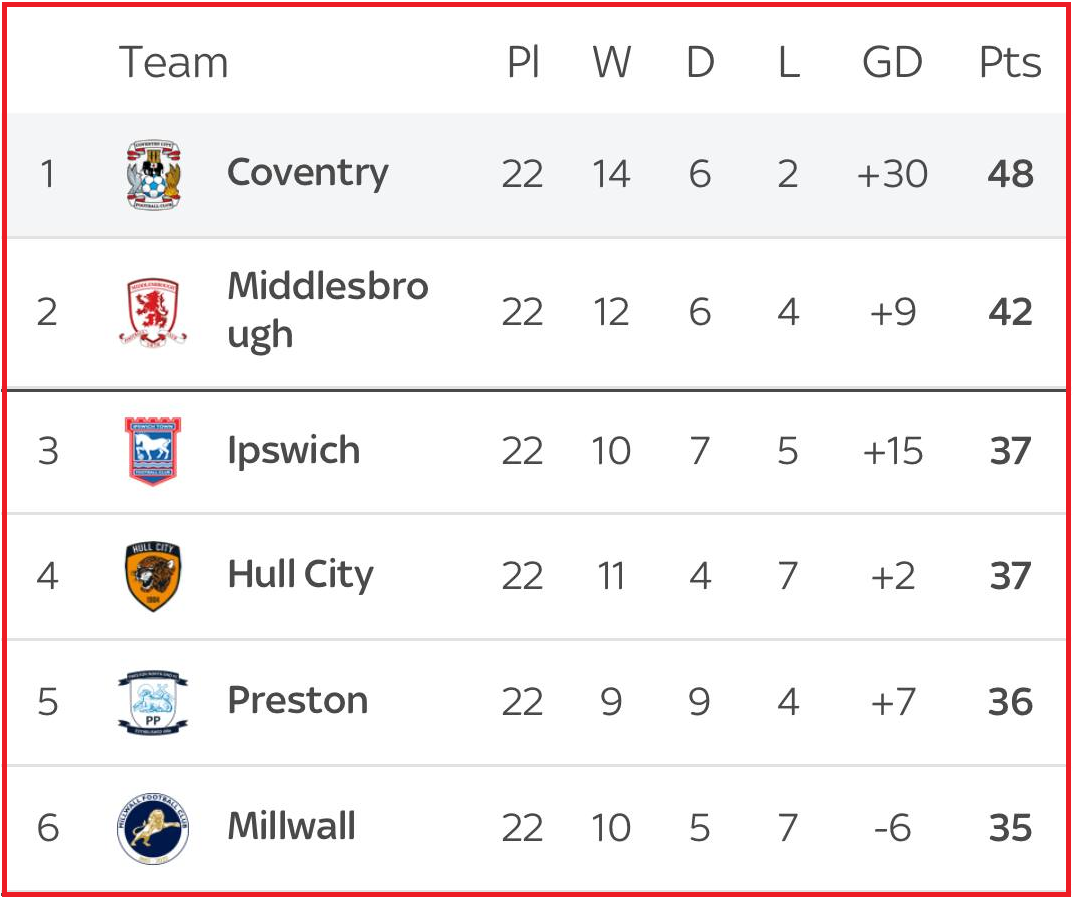Go to the Hull City team page
This screenshot has width=1073, height=899.
pyautogui.click(x=300, y=575)
